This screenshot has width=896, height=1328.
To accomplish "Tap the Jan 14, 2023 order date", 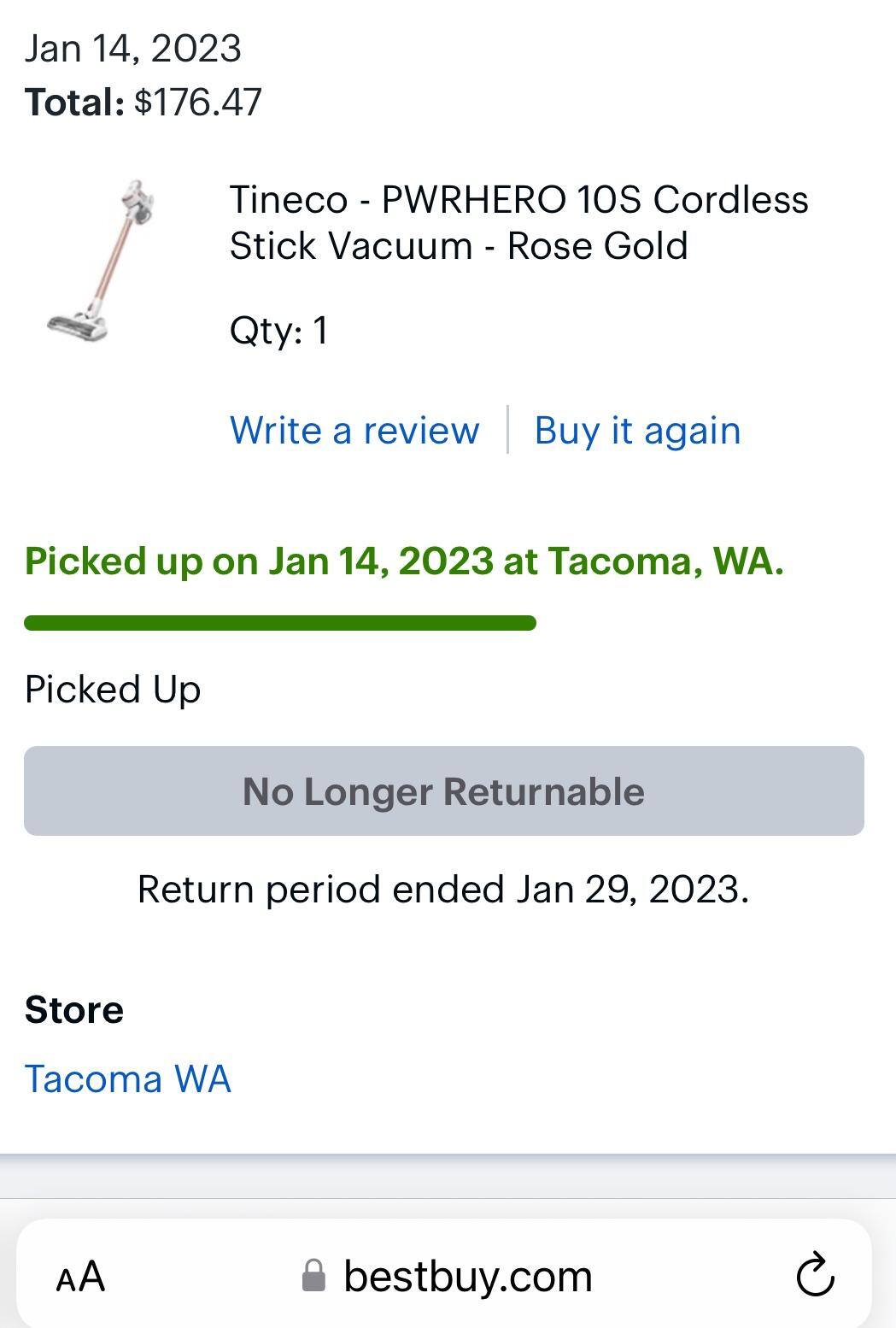I will coord(133,48).
